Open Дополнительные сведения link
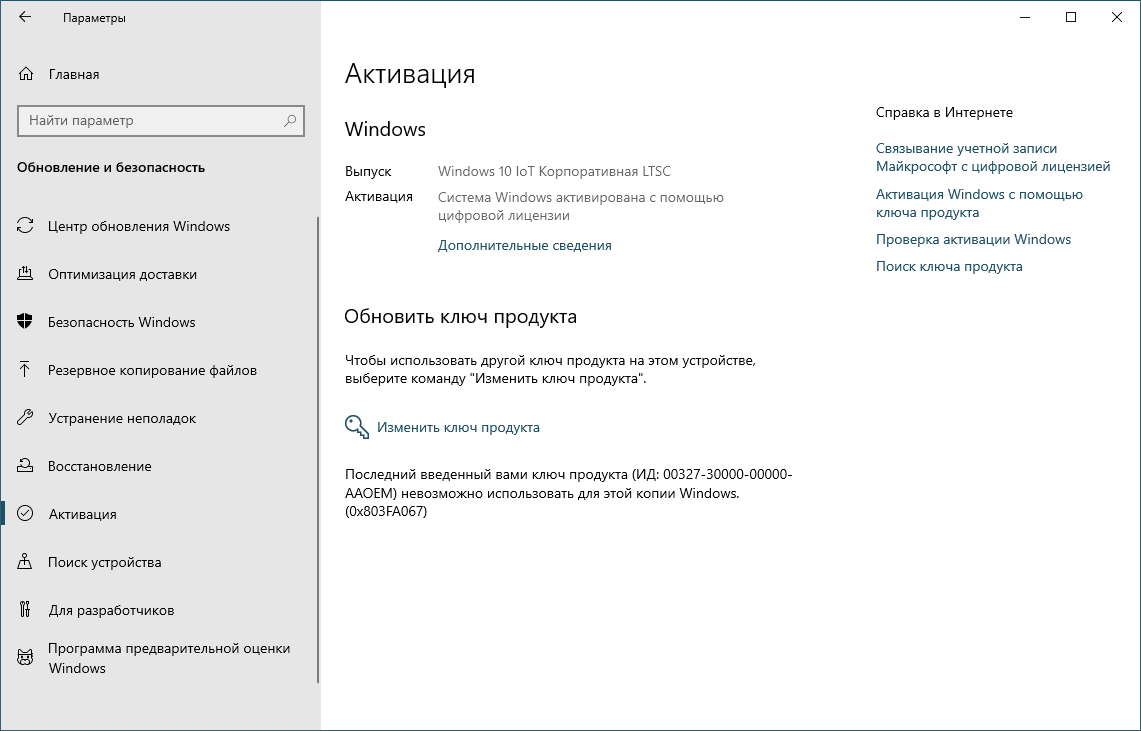The width and height of the screenshot is (1141, 731). point(525,245)
